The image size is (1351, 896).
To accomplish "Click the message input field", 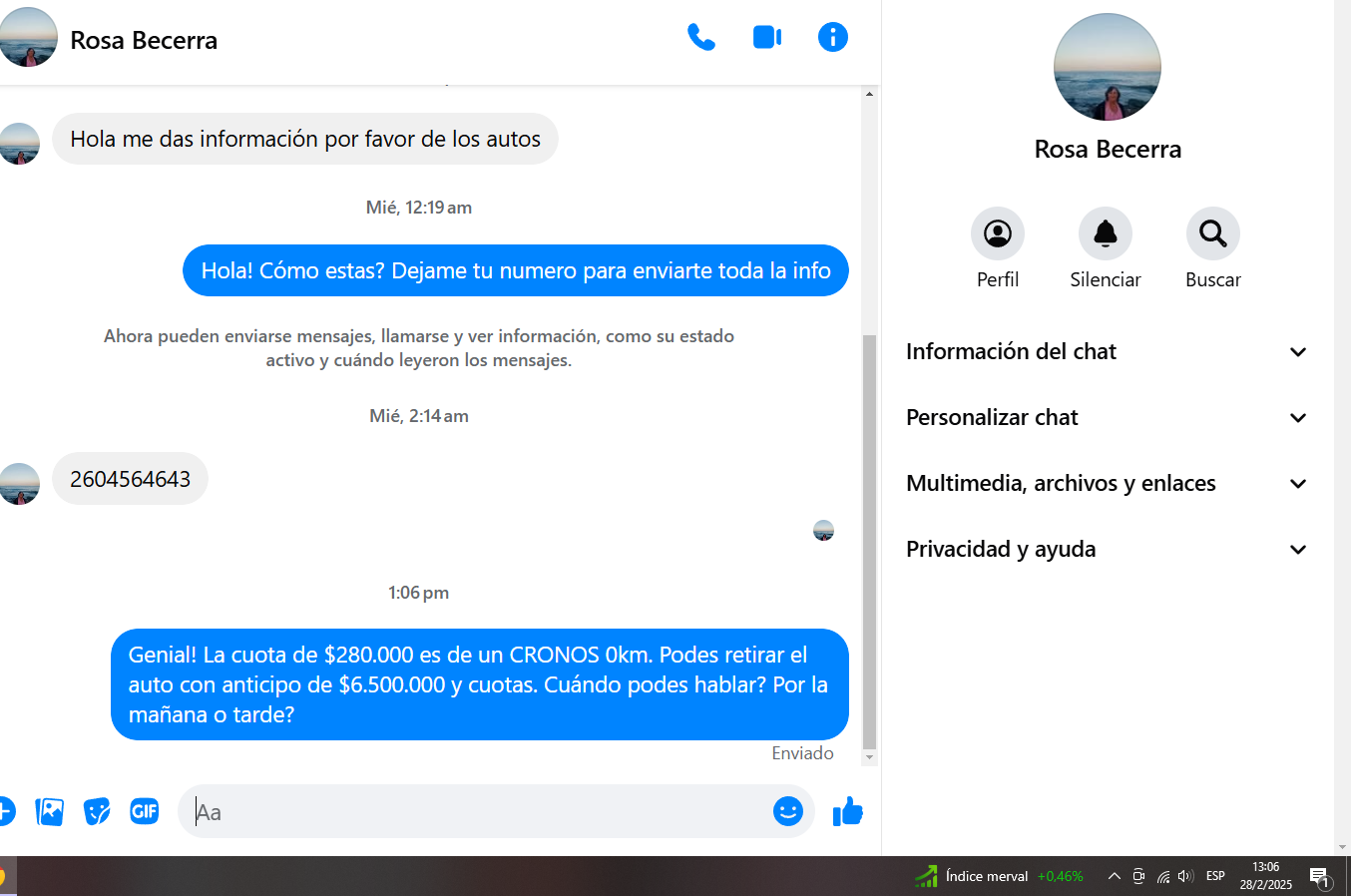I will pos(479,812).
